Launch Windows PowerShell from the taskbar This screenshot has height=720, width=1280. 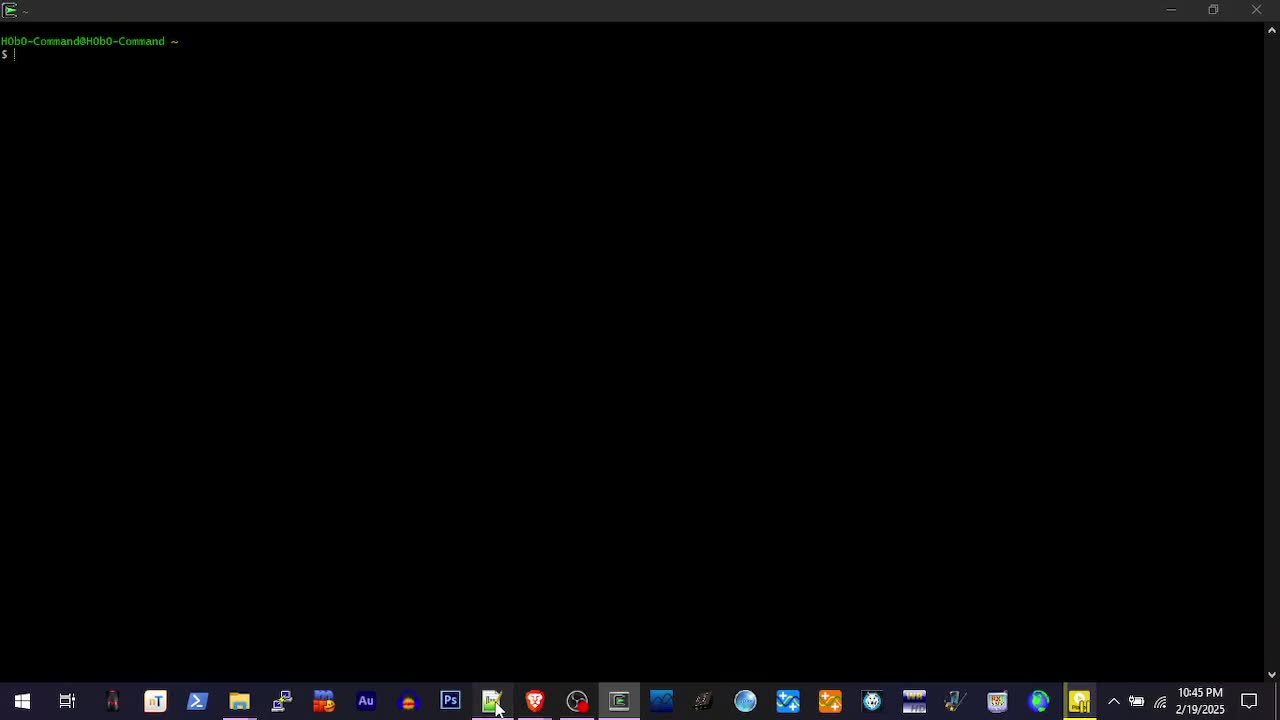[197, 701]
